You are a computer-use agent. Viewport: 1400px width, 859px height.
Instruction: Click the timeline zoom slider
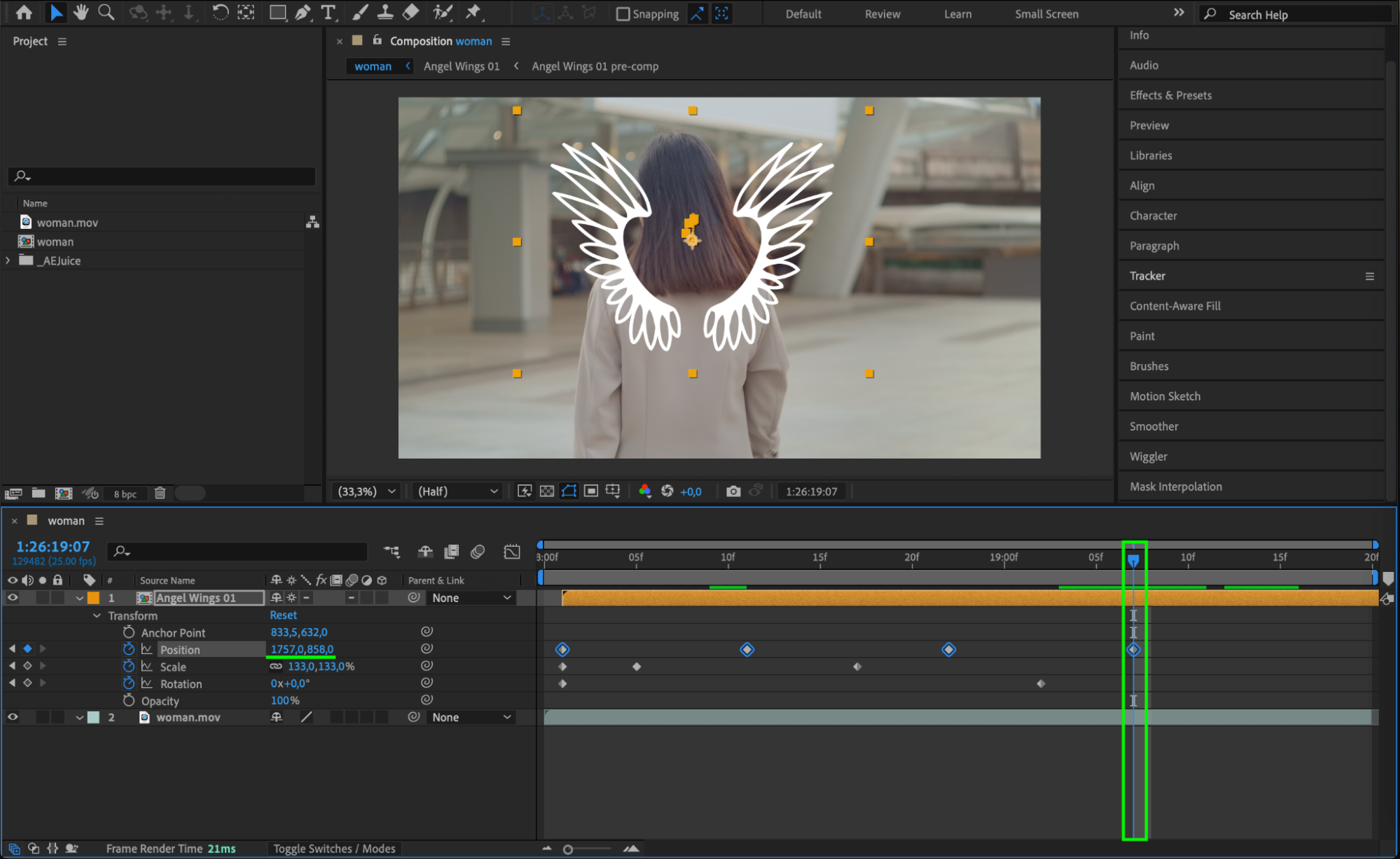[x=568, y=849]
